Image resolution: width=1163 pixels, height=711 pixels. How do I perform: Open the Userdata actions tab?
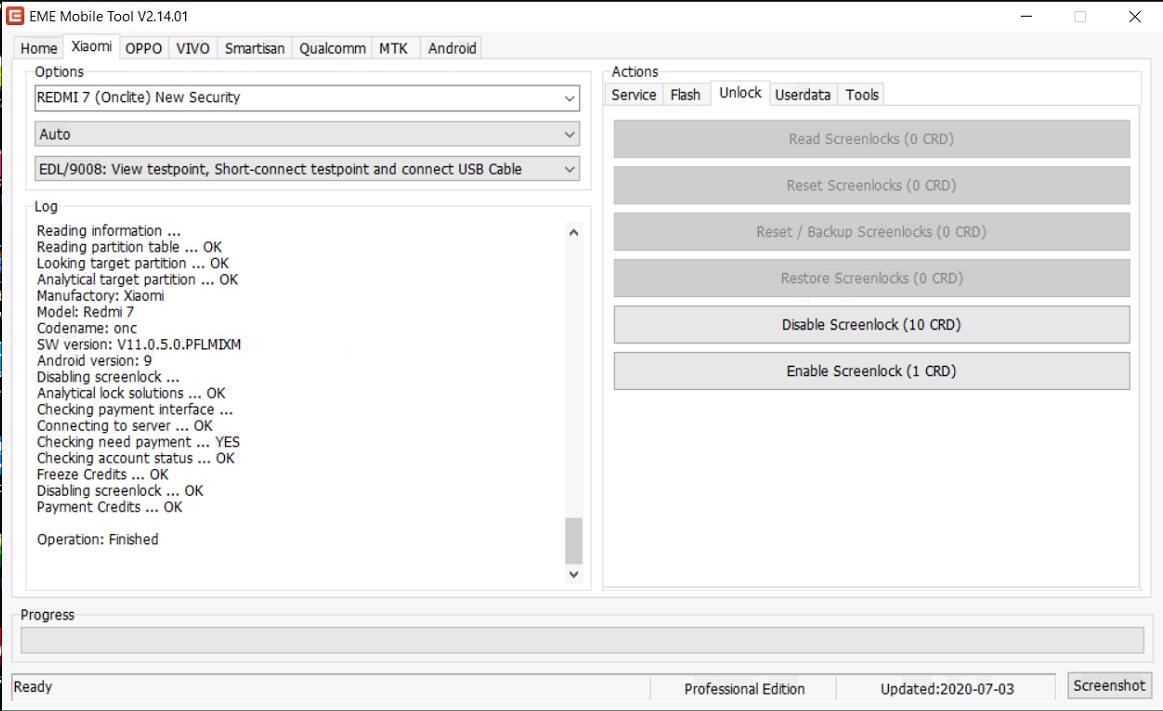coord(802,95)
